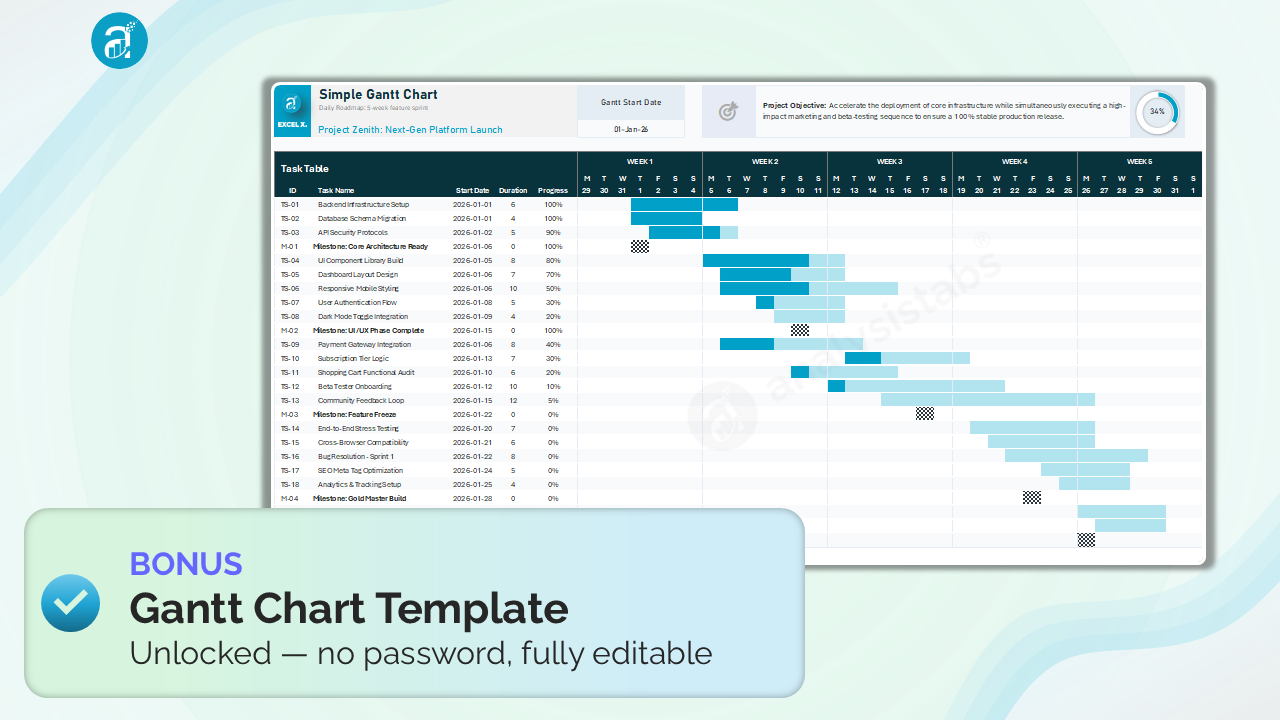The height and width of the screenshot is (720, 1280).
Task: Select the Cross-Browser Compatibility task name
Action: (x=363, y=442)
